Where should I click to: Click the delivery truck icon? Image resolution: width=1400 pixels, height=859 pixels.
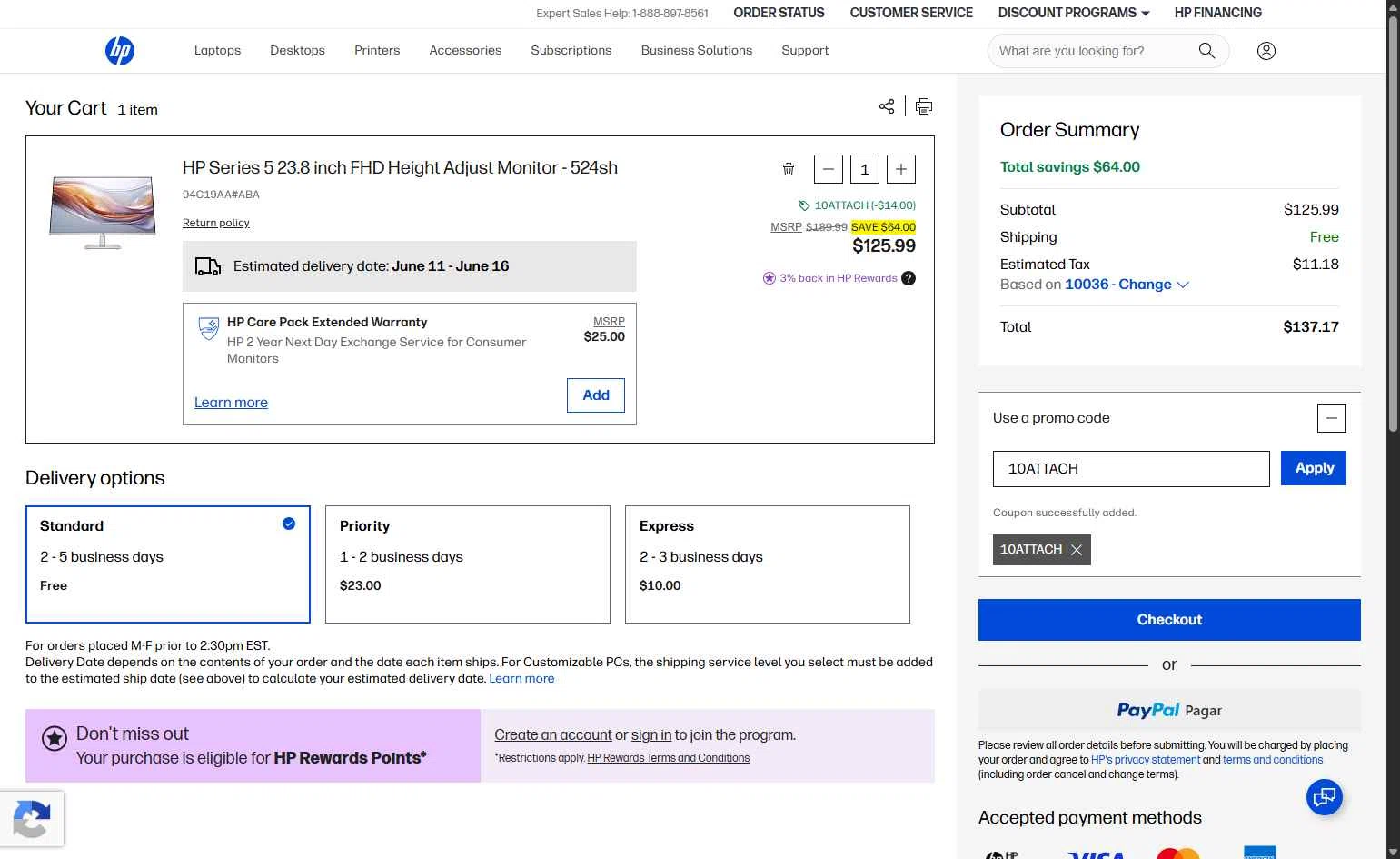point(208,266)
